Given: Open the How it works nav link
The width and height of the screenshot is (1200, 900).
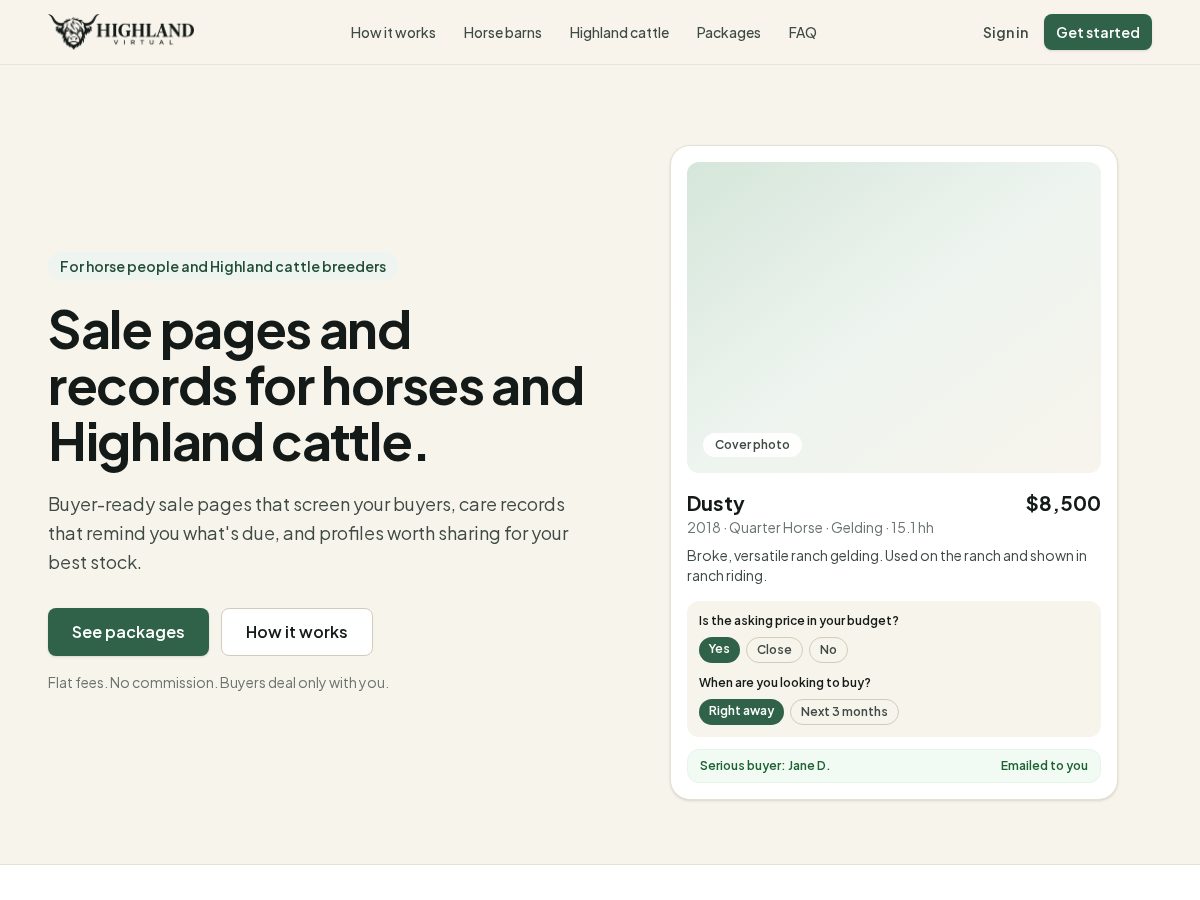Looking at the screenshot, I should coord(393,32).
